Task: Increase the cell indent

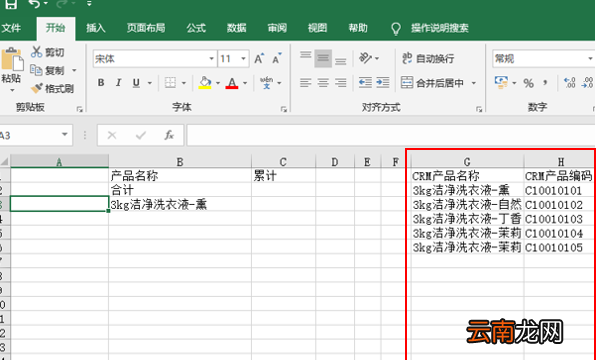Action: point(383,83)
